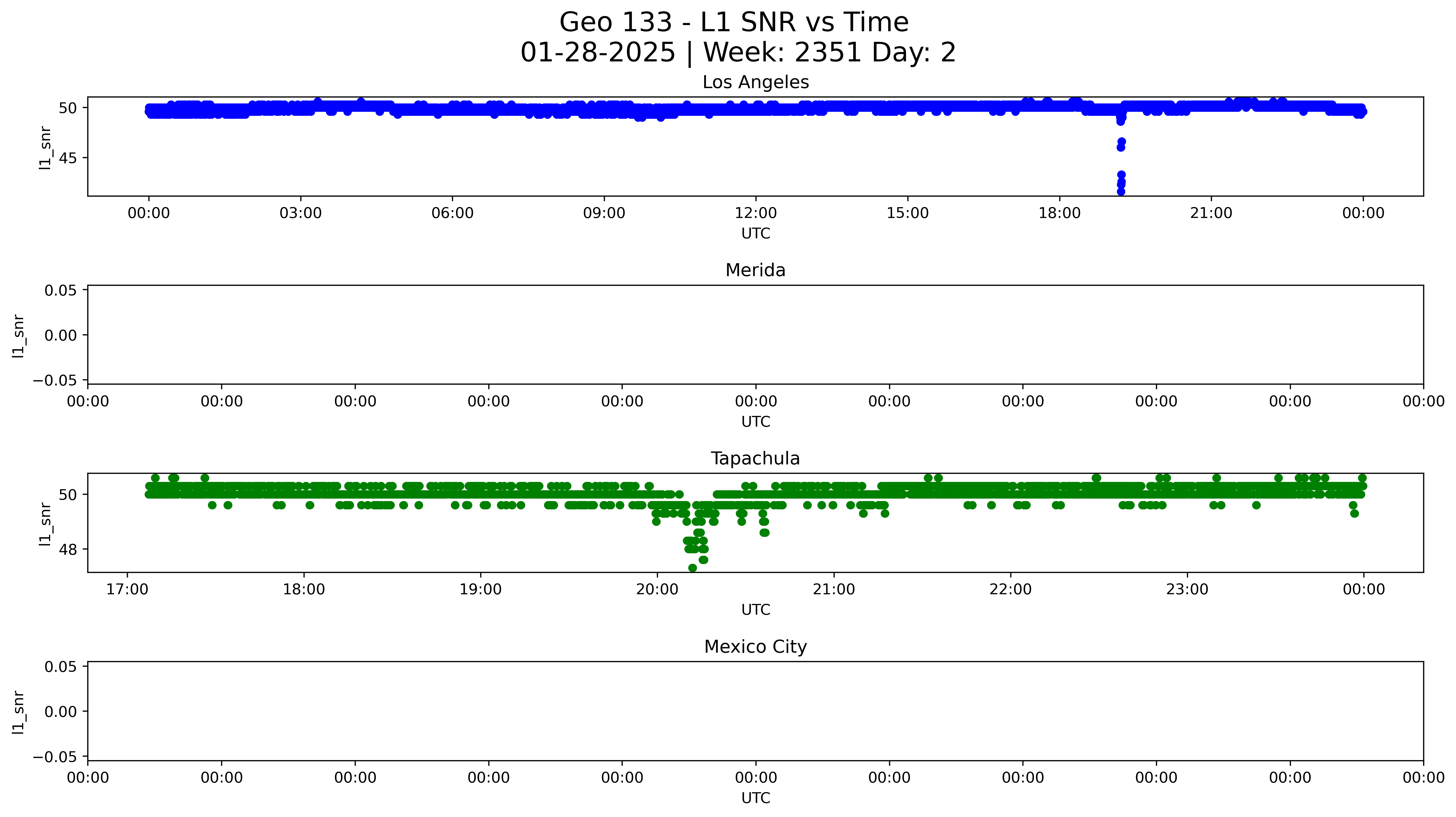Click the main chart title 'Geo 133 - L1 SNR vs Time'
This screenshot has width=1456, height=817.
pos(734,23)
